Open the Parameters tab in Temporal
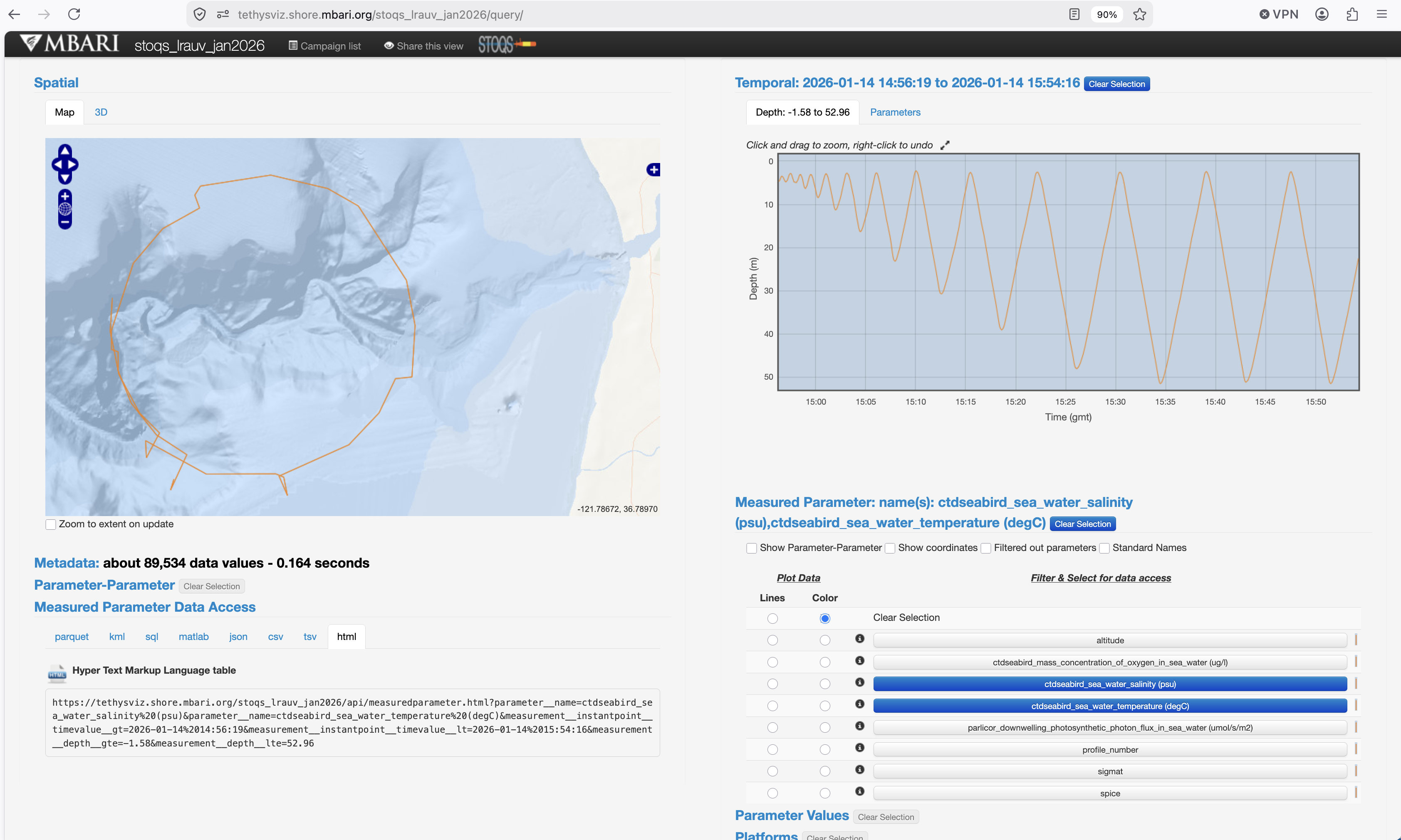The width and height of the screenshot is (1401, 840). (895, 113)
